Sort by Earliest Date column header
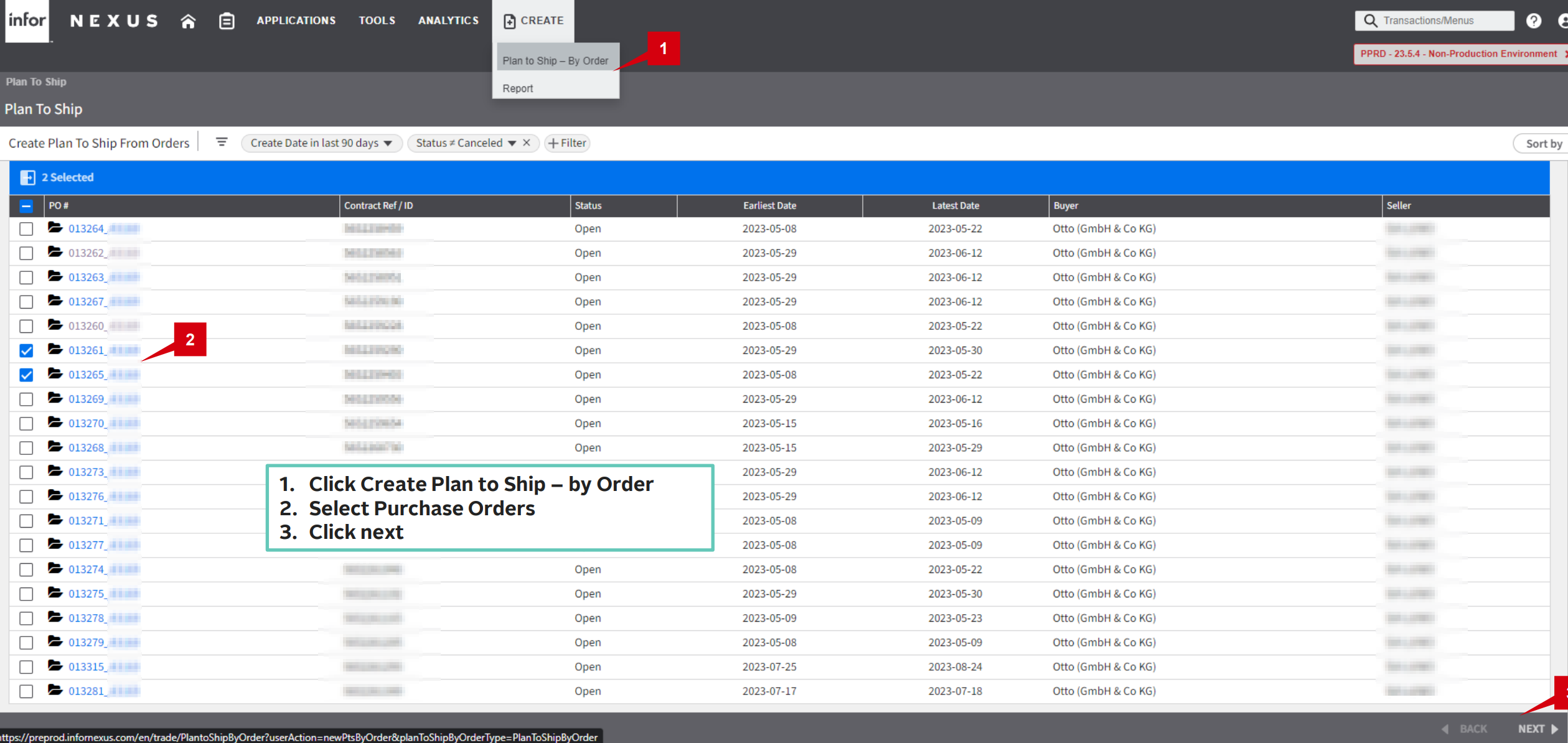 pyautogui.click(x=769, y=206)
